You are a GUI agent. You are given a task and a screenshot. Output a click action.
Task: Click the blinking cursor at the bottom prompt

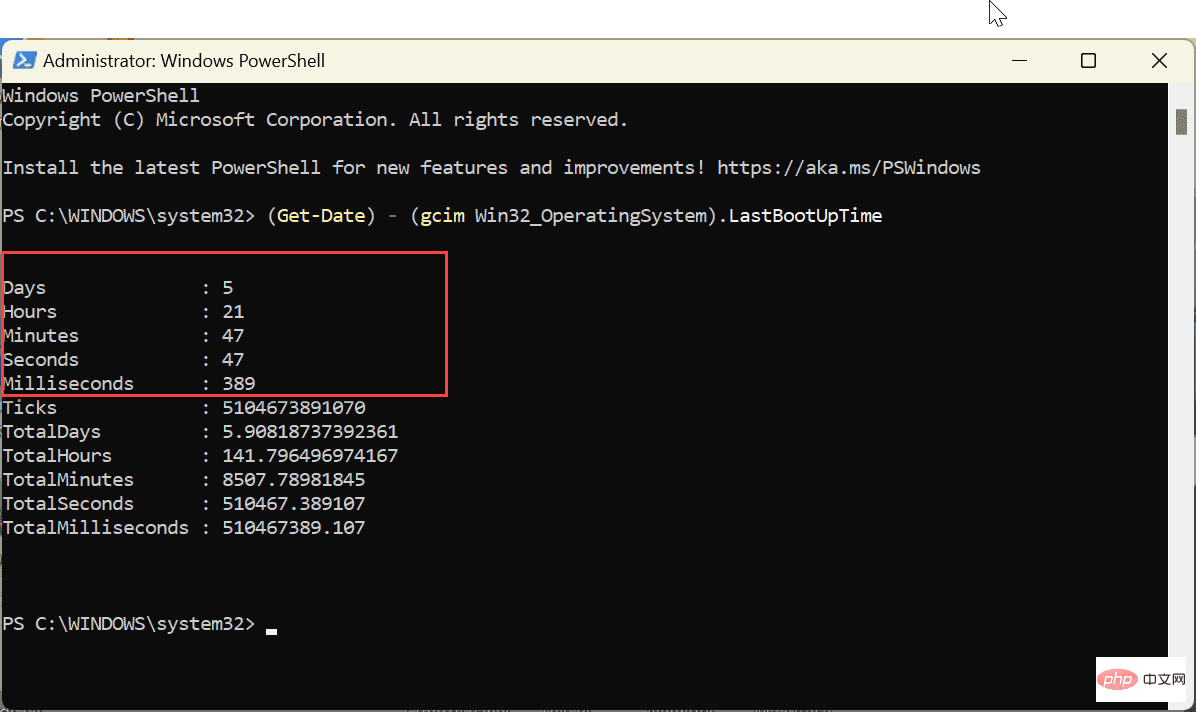point(272,631)
